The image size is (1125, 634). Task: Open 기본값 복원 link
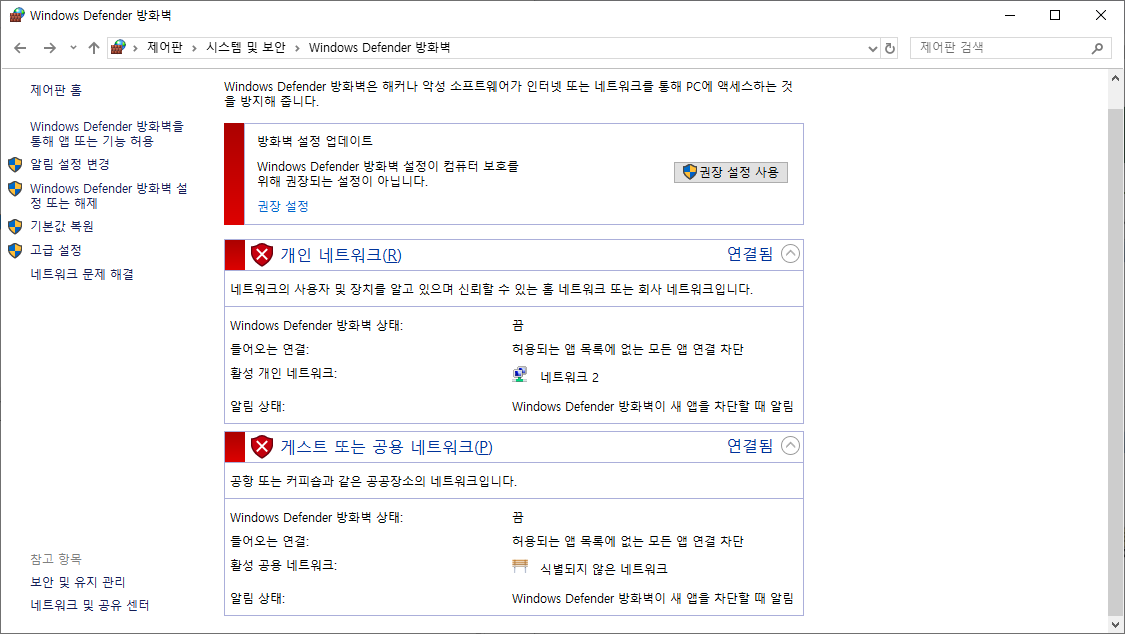(x=62, y=226)
